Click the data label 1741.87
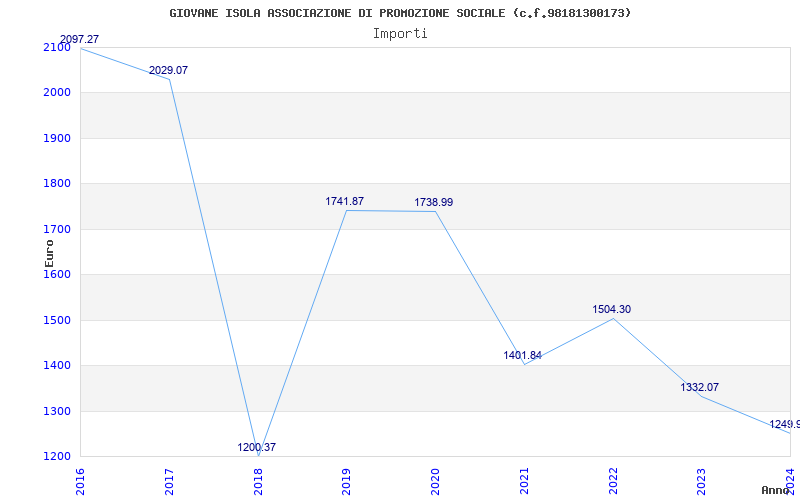This screenshot has width=800, height=500. click(345, 202)
